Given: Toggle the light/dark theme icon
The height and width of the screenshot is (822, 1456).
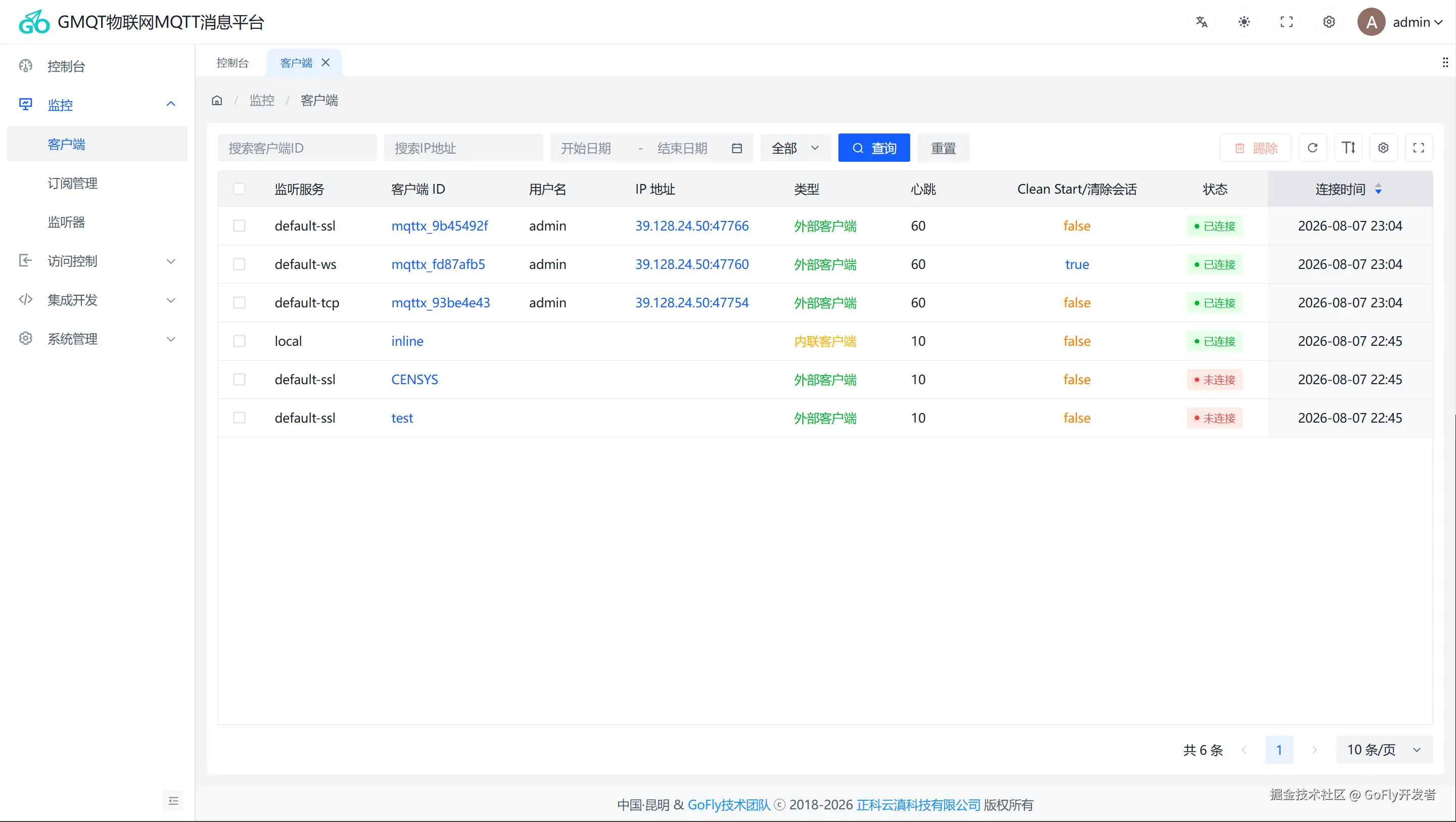Looking at the screenshot, I should point(1244,22).
